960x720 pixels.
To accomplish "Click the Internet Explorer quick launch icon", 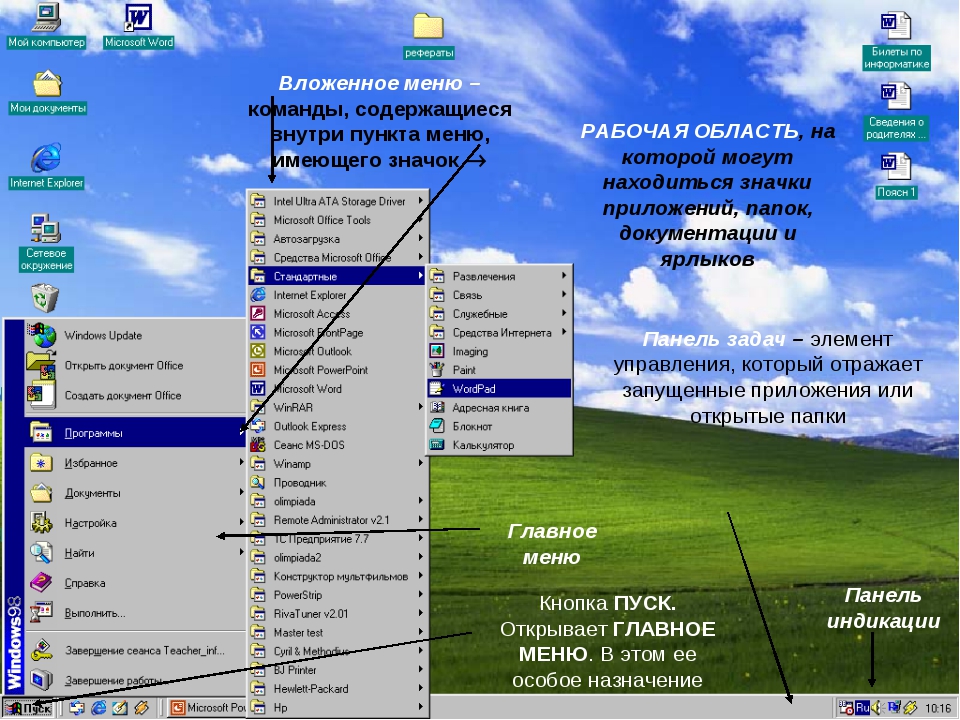I will (x=99, y=708).
